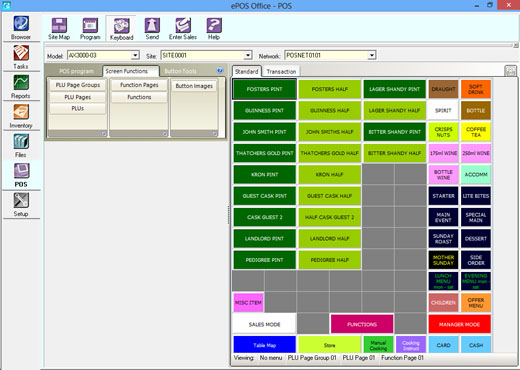520x370 pixels.
Task: Select the red MANAGER MODE key
Action: pos(460,324)
